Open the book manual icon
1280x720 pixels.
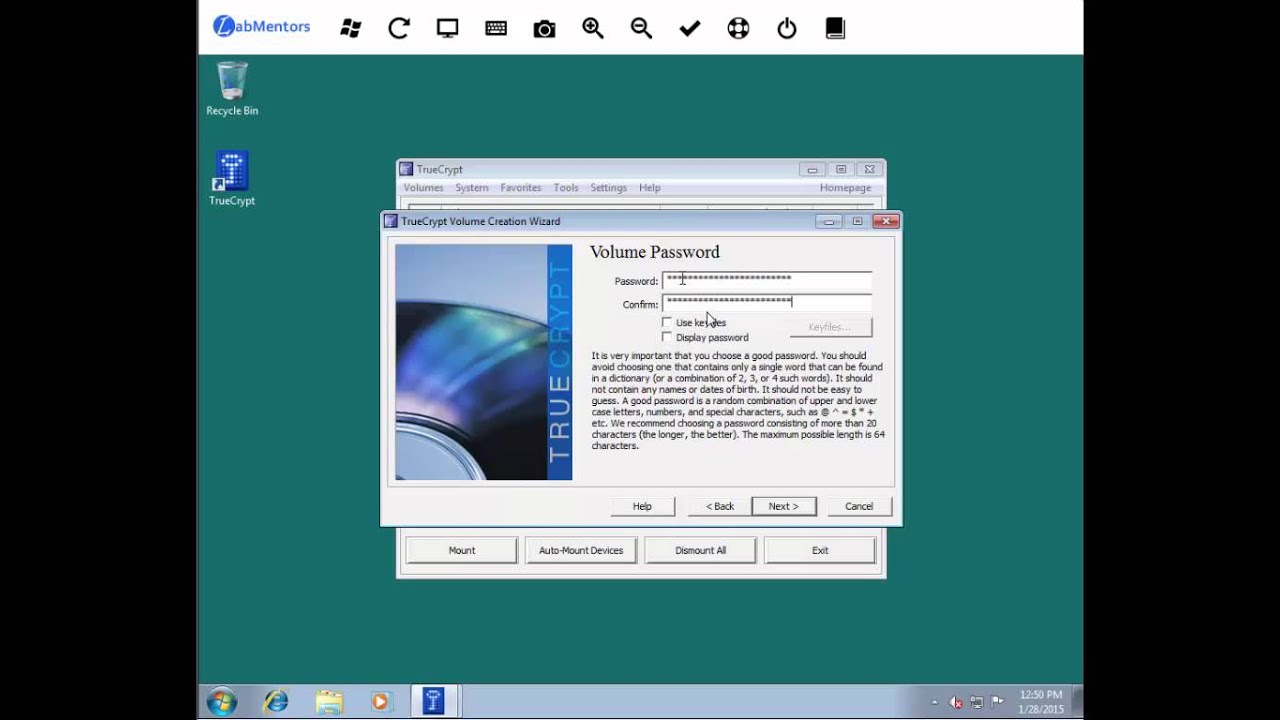(x=835, y=28)
